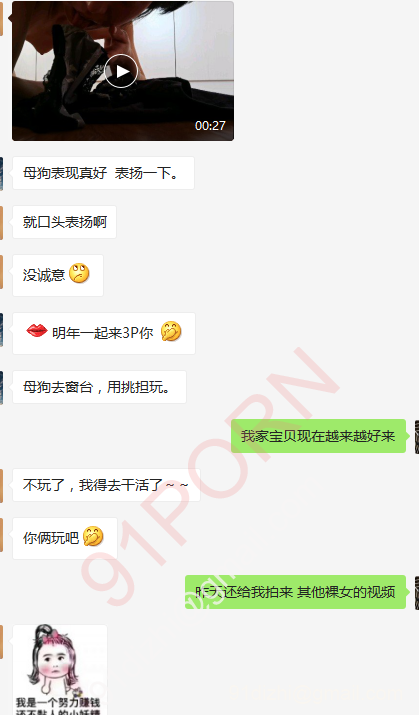Click the red lips emoji
The width and height of the screenshot is (419, 715).
pyautogui.click(x=36, y=330)
